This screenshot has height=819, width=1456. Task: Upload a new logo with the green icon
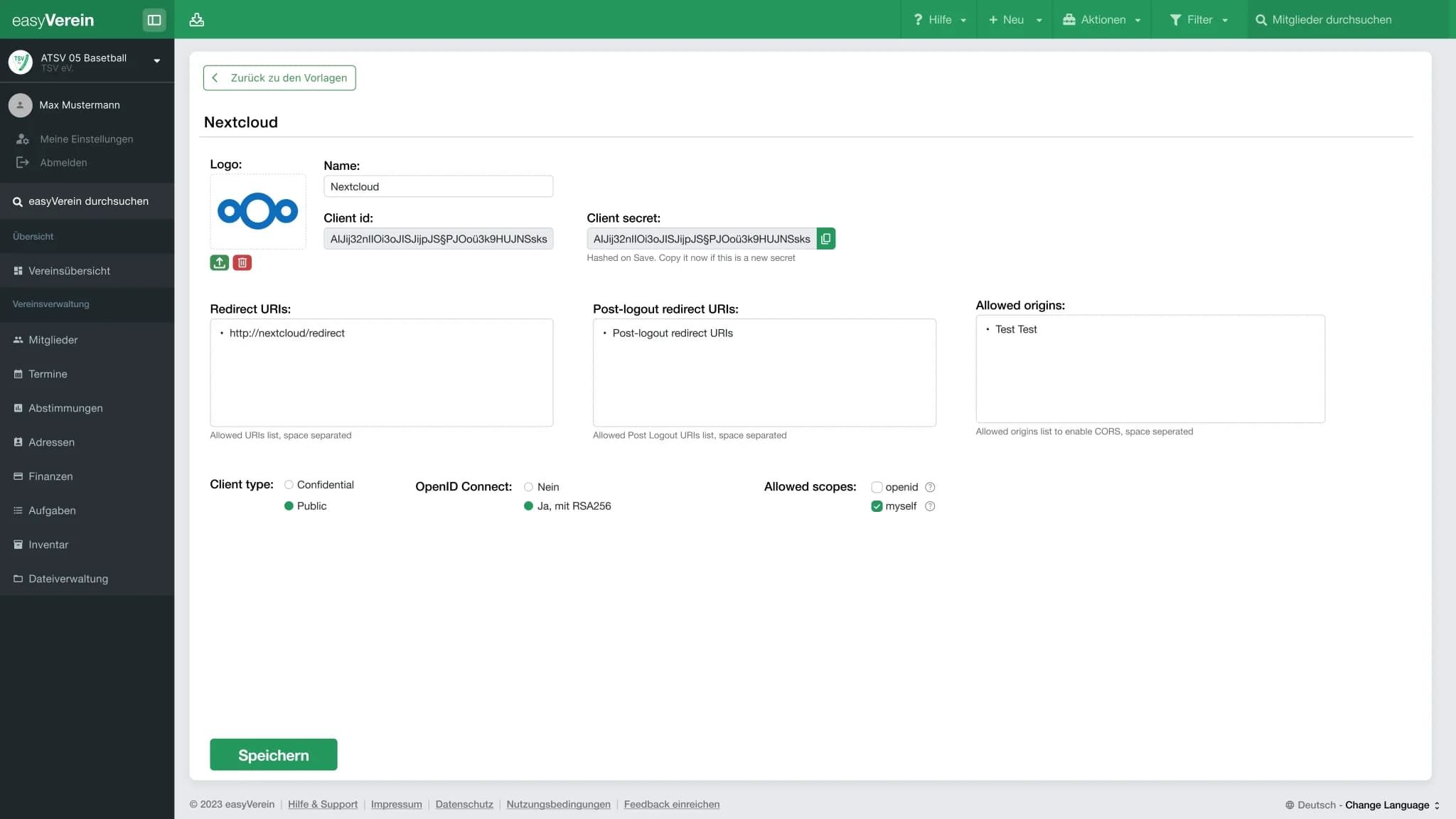coord(220,263)
